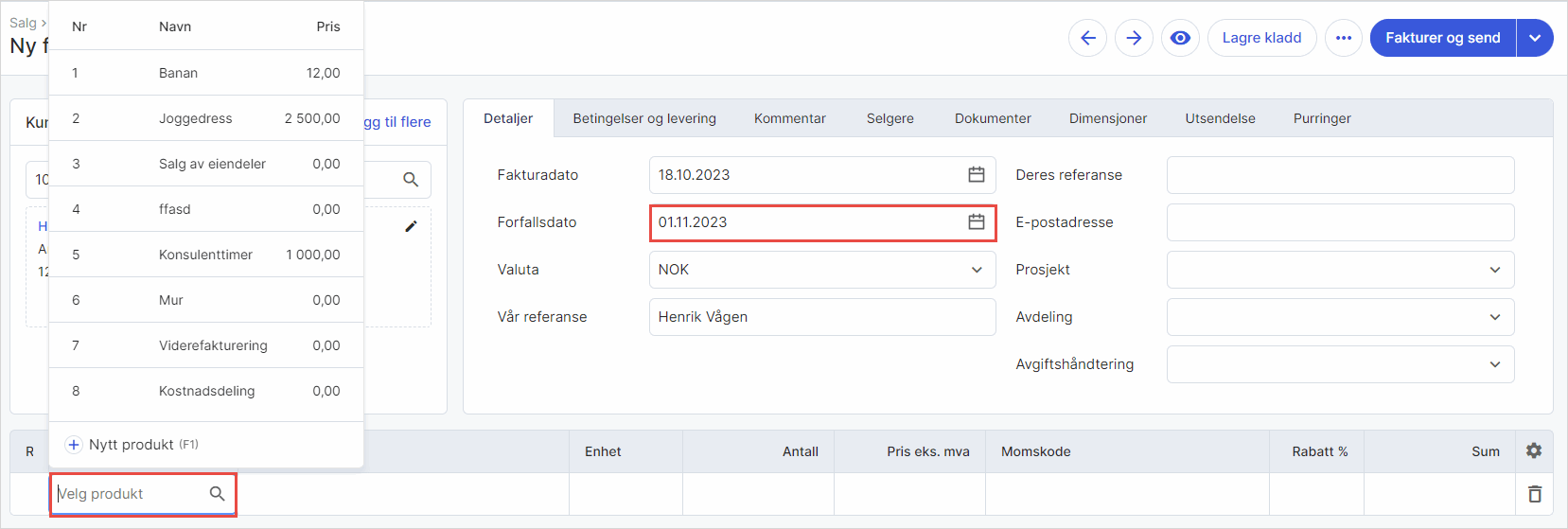Open the Purringer tab

(1322, 118)
